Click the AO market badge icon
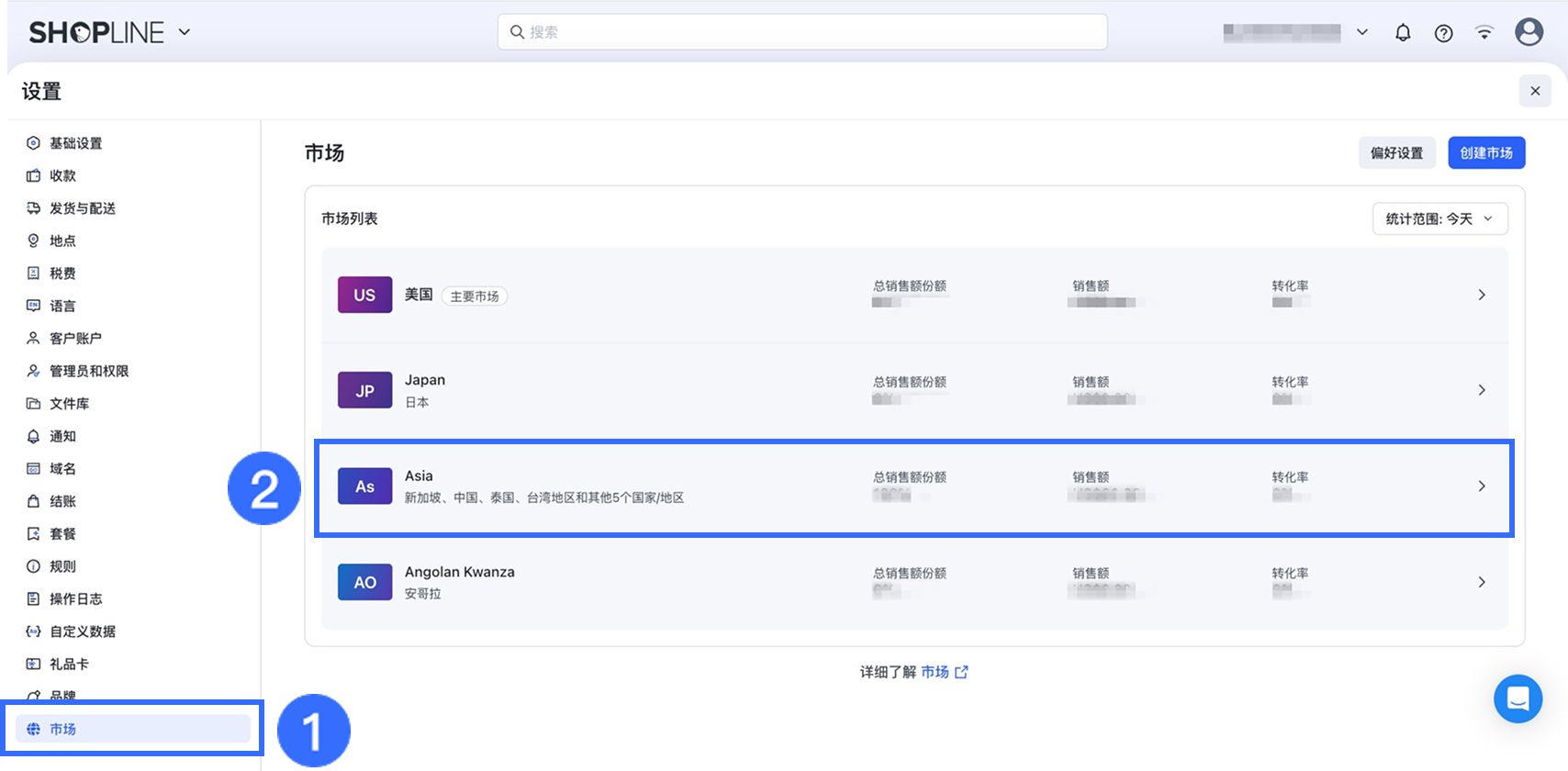 point(364,582)
